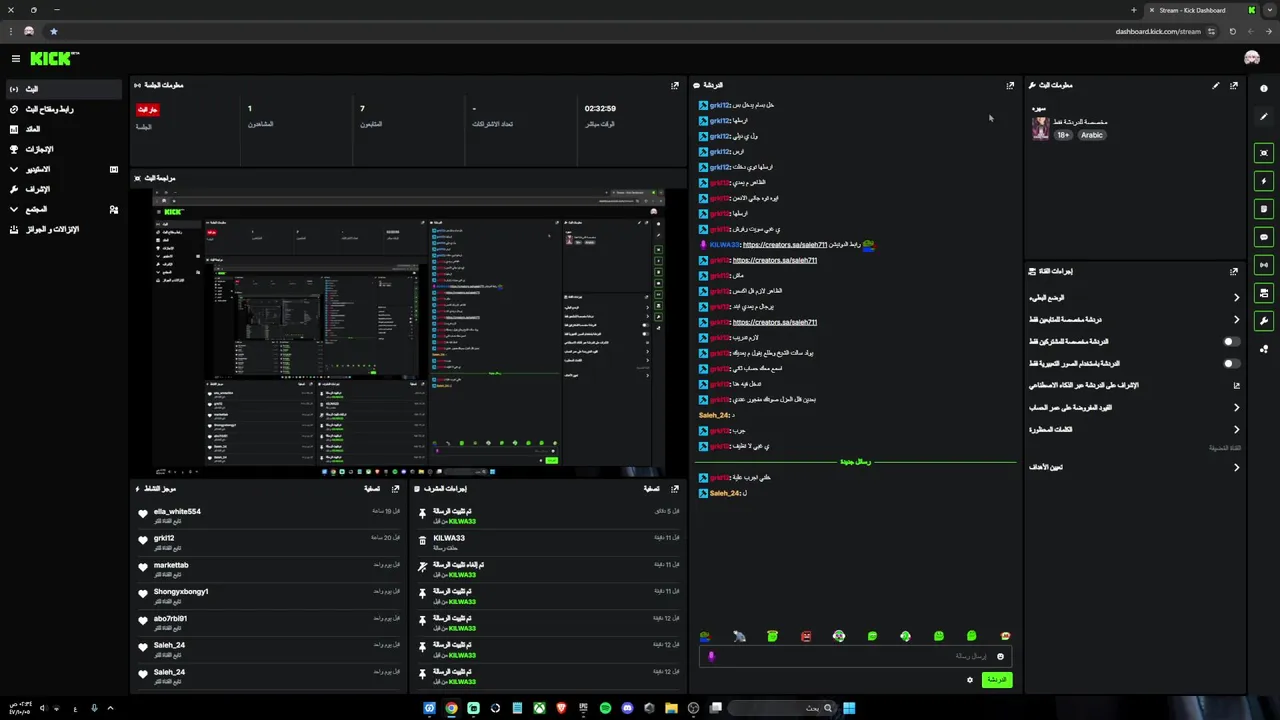Click info icon in right rail
The height and width of the screenshot is (720, 1280).
click(1264, 89)
